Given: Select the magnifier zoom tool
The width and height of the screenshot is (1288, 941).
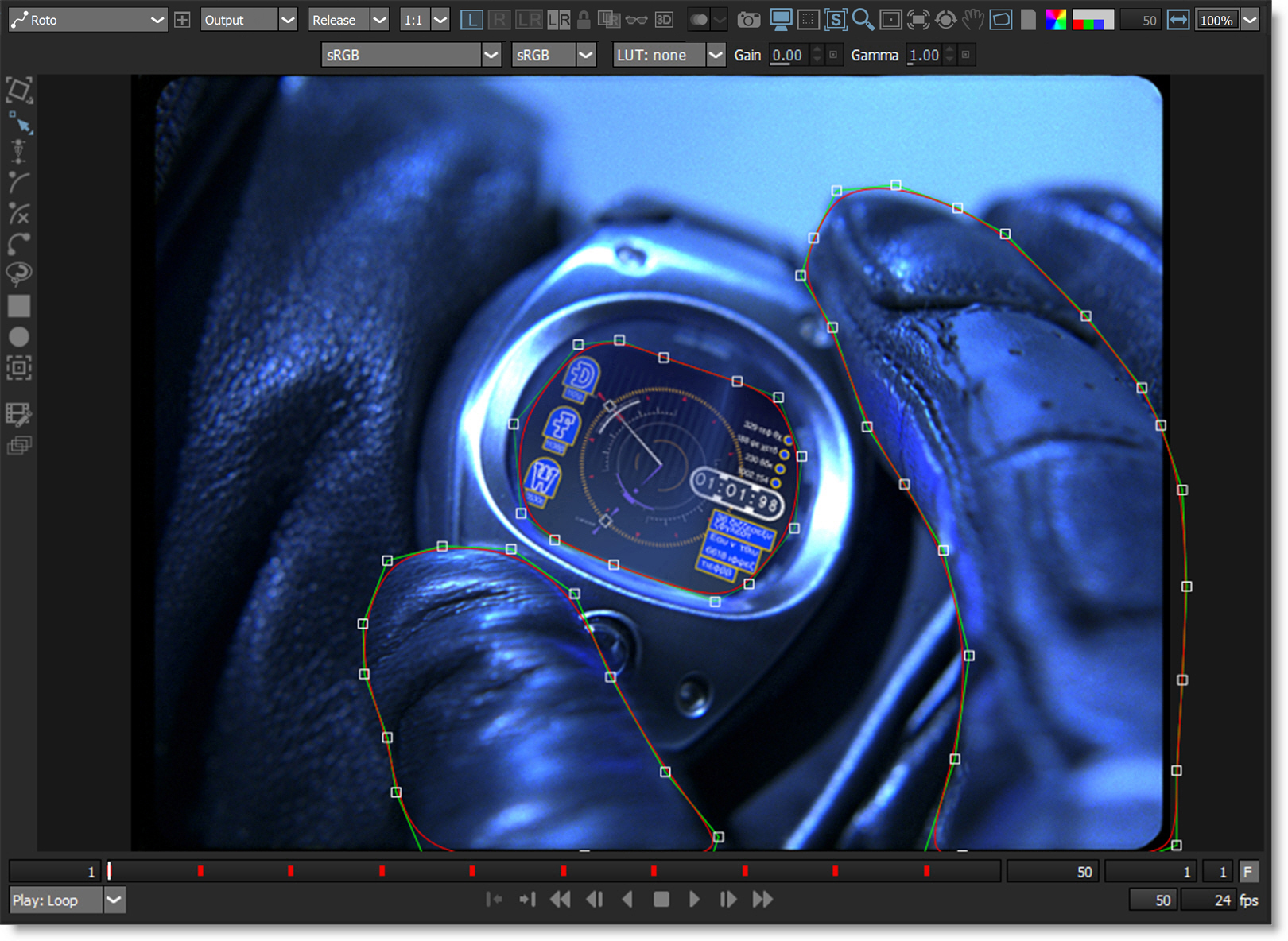Looking at the screenshot, I should tap(863, 20).
